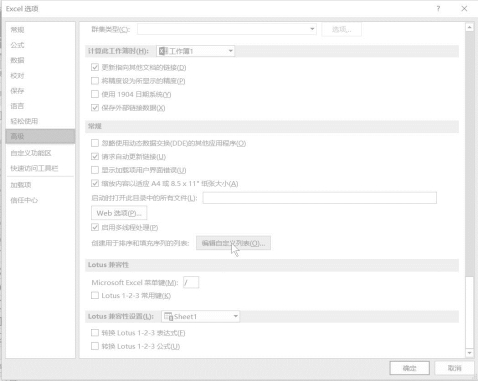The height and width of the screenshot is (381, 478).
Task: Go to 信任中心 category
Action: point(40,200)
